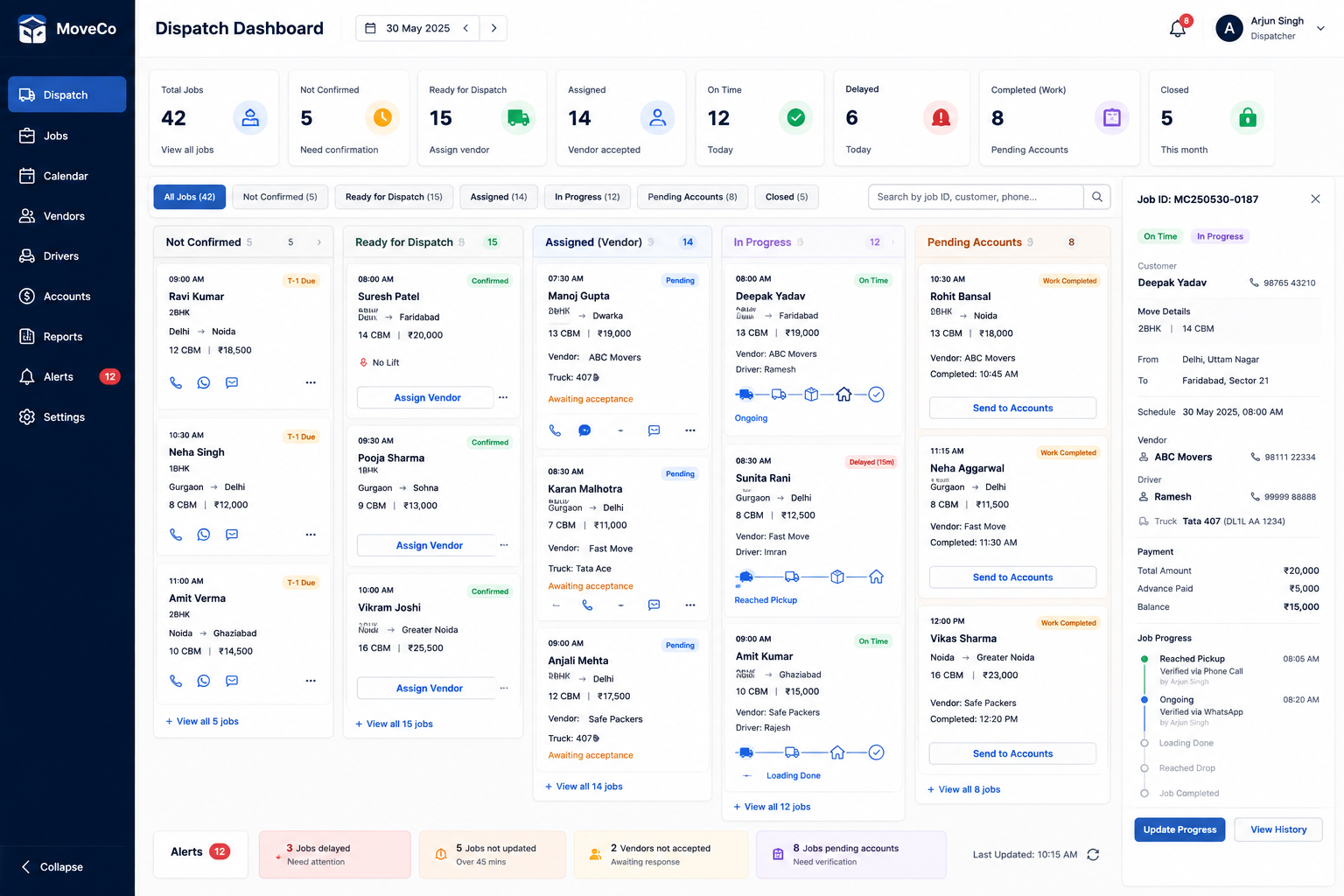The width and height of the screenshot is (1344, 896).
Task: Switch to Pending Accounts (8) tab
Action: click(692, 197)
